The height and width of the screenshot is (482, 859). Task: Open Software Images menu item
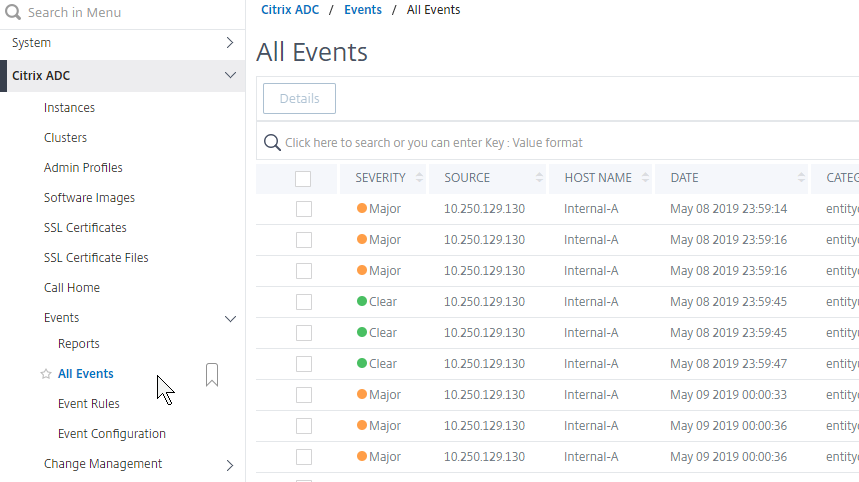click(x=89, y=198)
